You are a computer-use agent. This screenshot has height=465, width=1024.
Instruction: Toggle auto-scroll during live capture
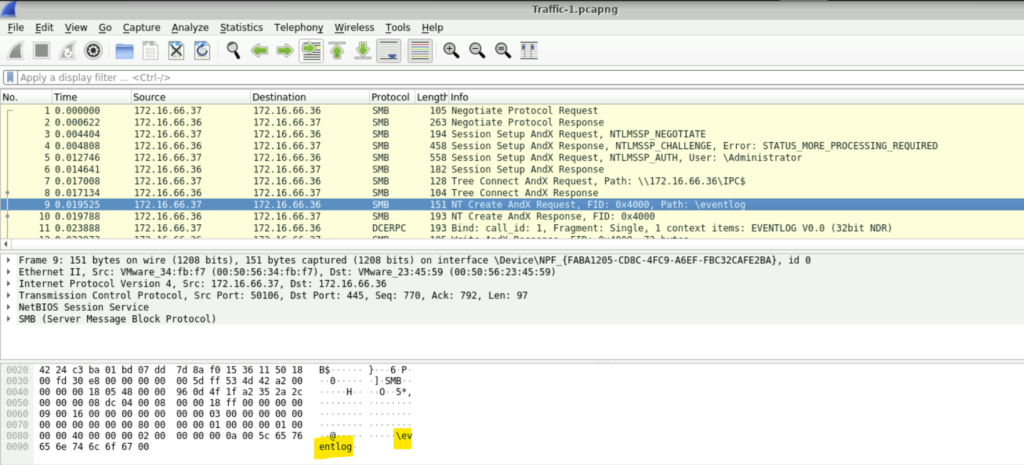click(389, 51)
